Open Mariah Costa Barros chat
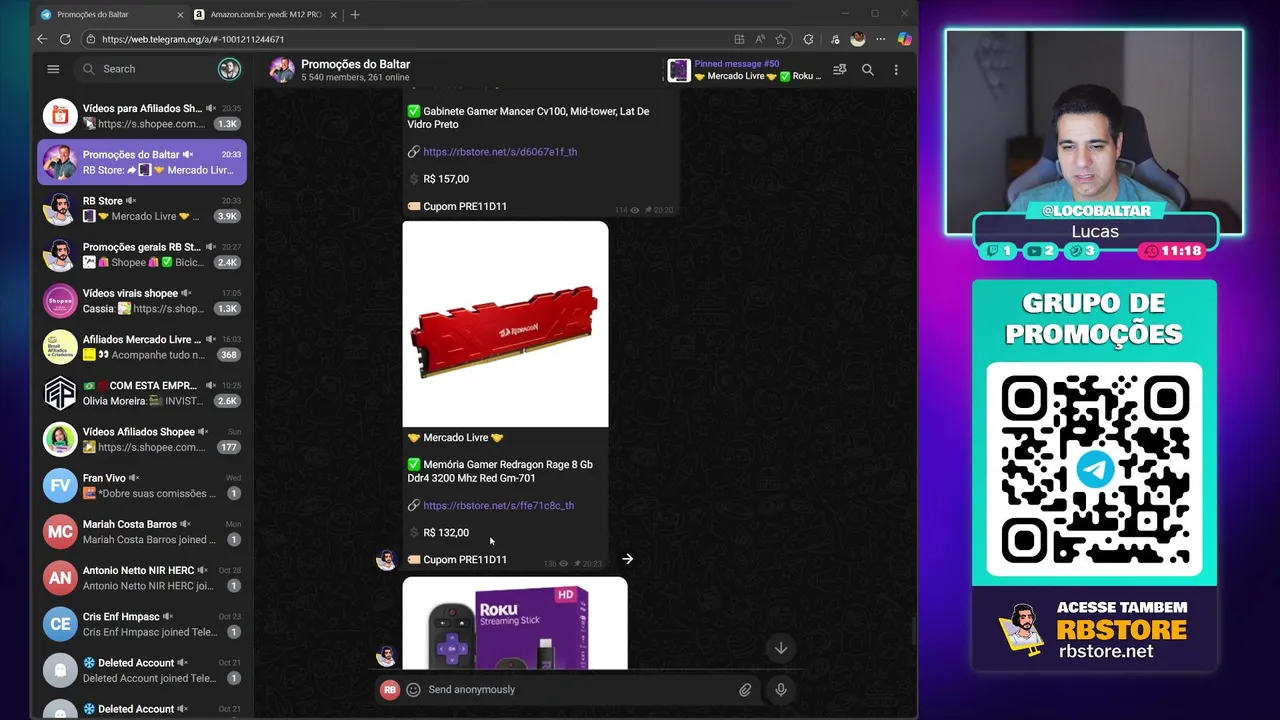The image size is (1280, 720). pos(142,532)
